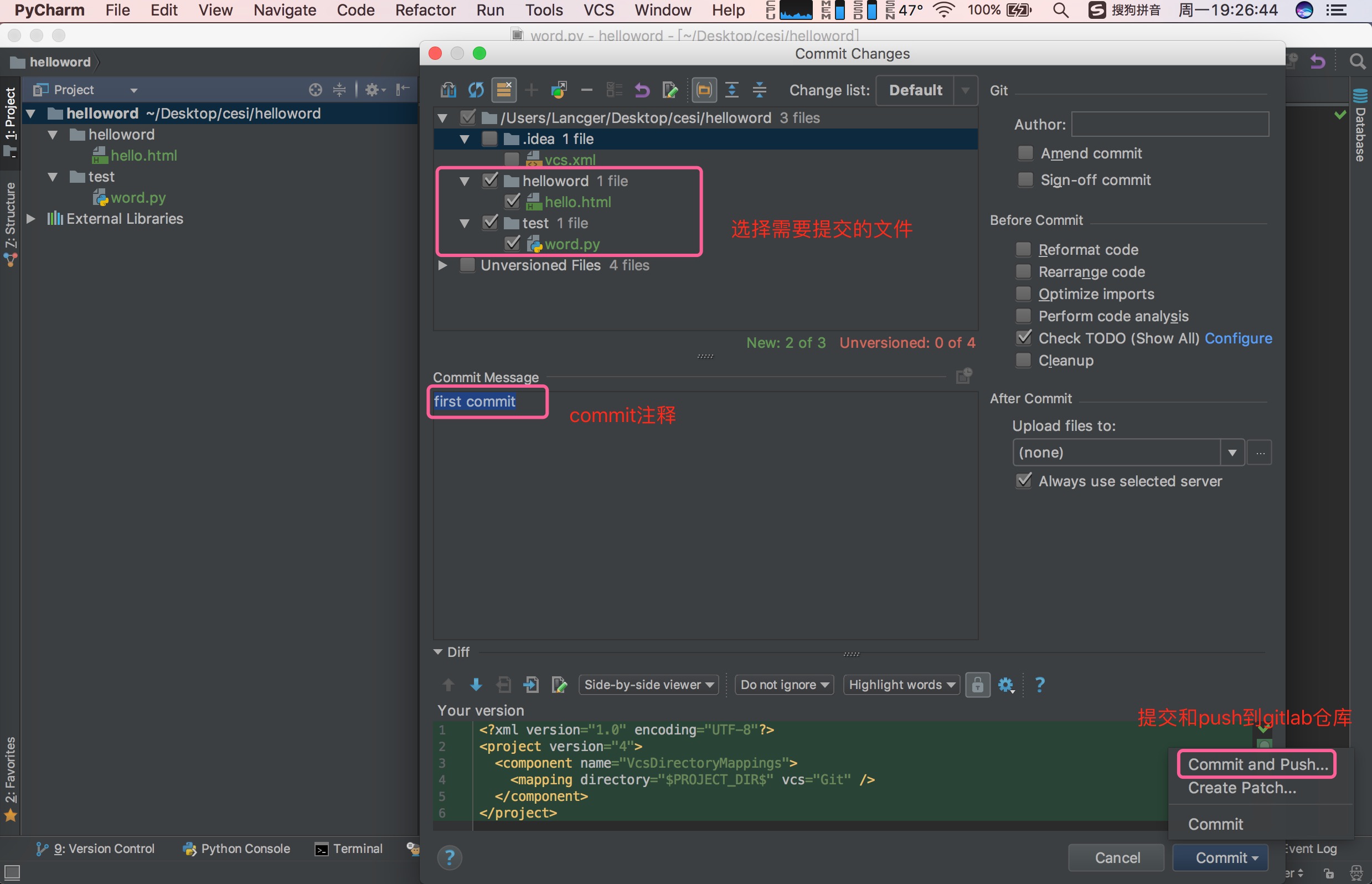Click the commit message history icon
This screenshot has width=1372, height=884.
[x=964, y=376]
